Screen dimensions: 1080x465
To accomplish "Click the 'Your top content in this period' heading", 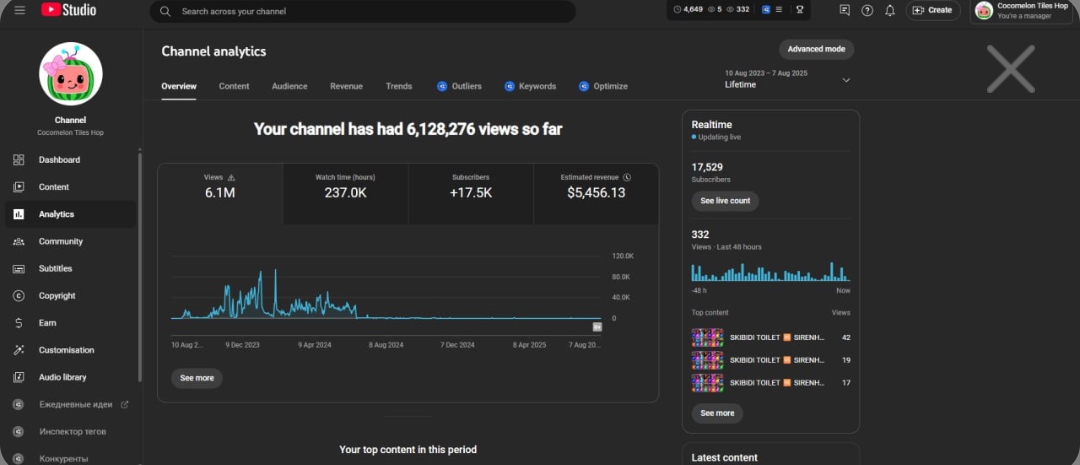I will 408,449.
